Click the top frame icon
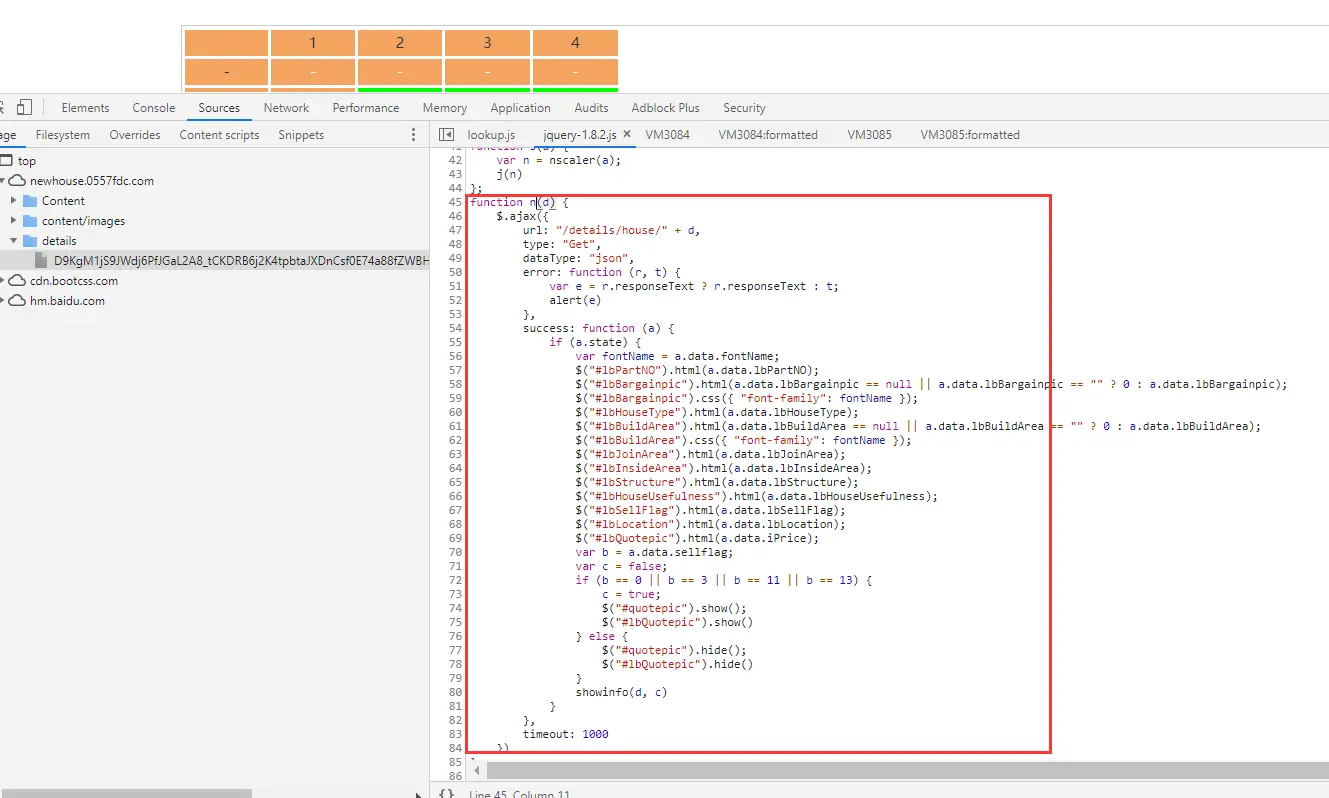This screenshot has width=1329, height=798. 6,161
